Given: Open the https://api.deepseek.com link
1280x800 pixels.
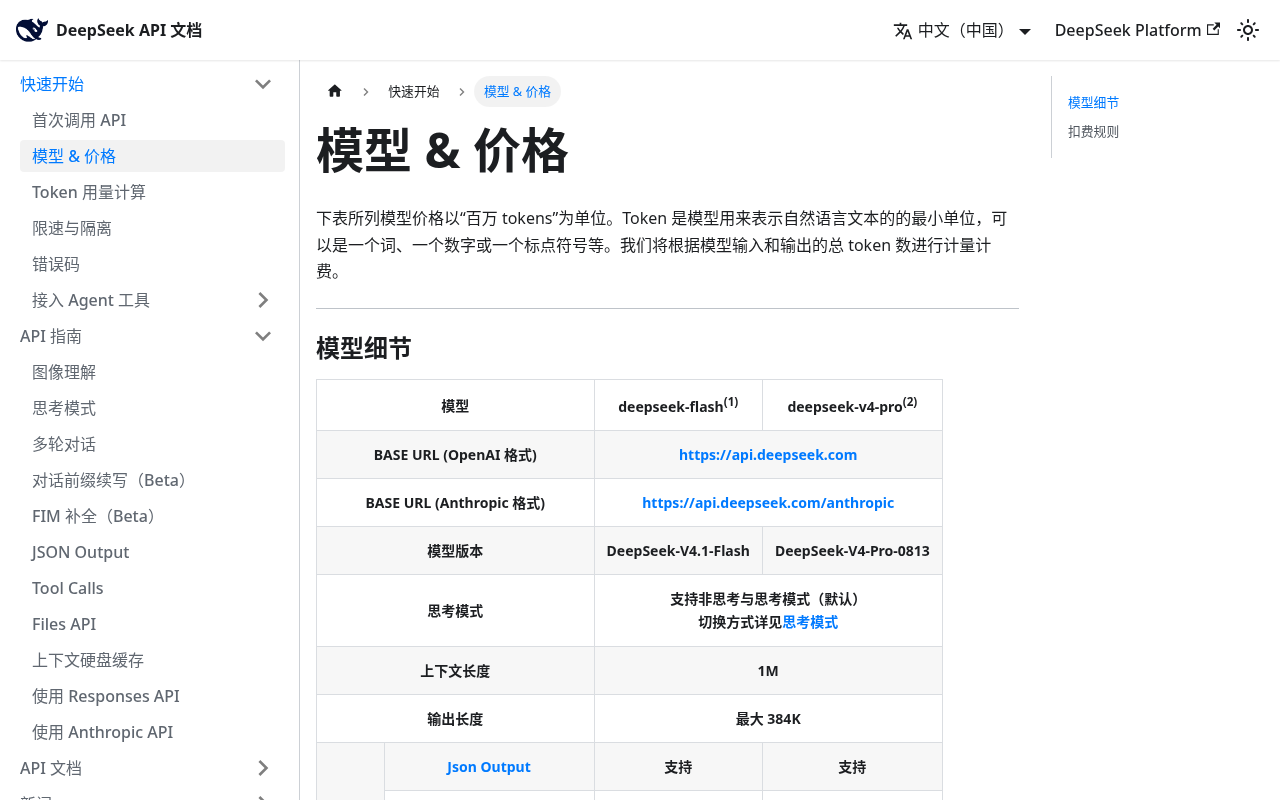Looking at the screenshot, I should 768,455.
